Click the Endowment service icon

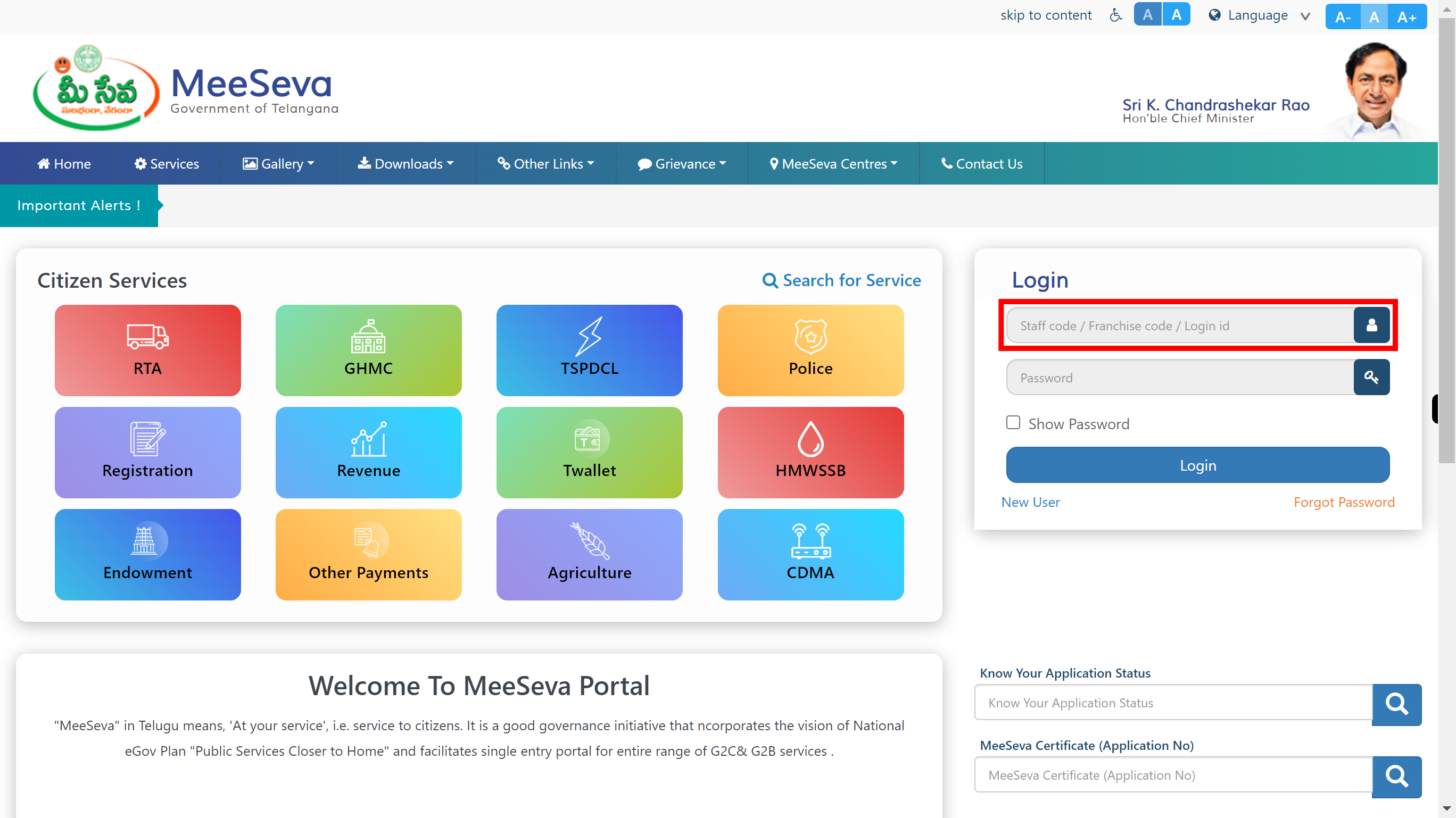point(148,554)
